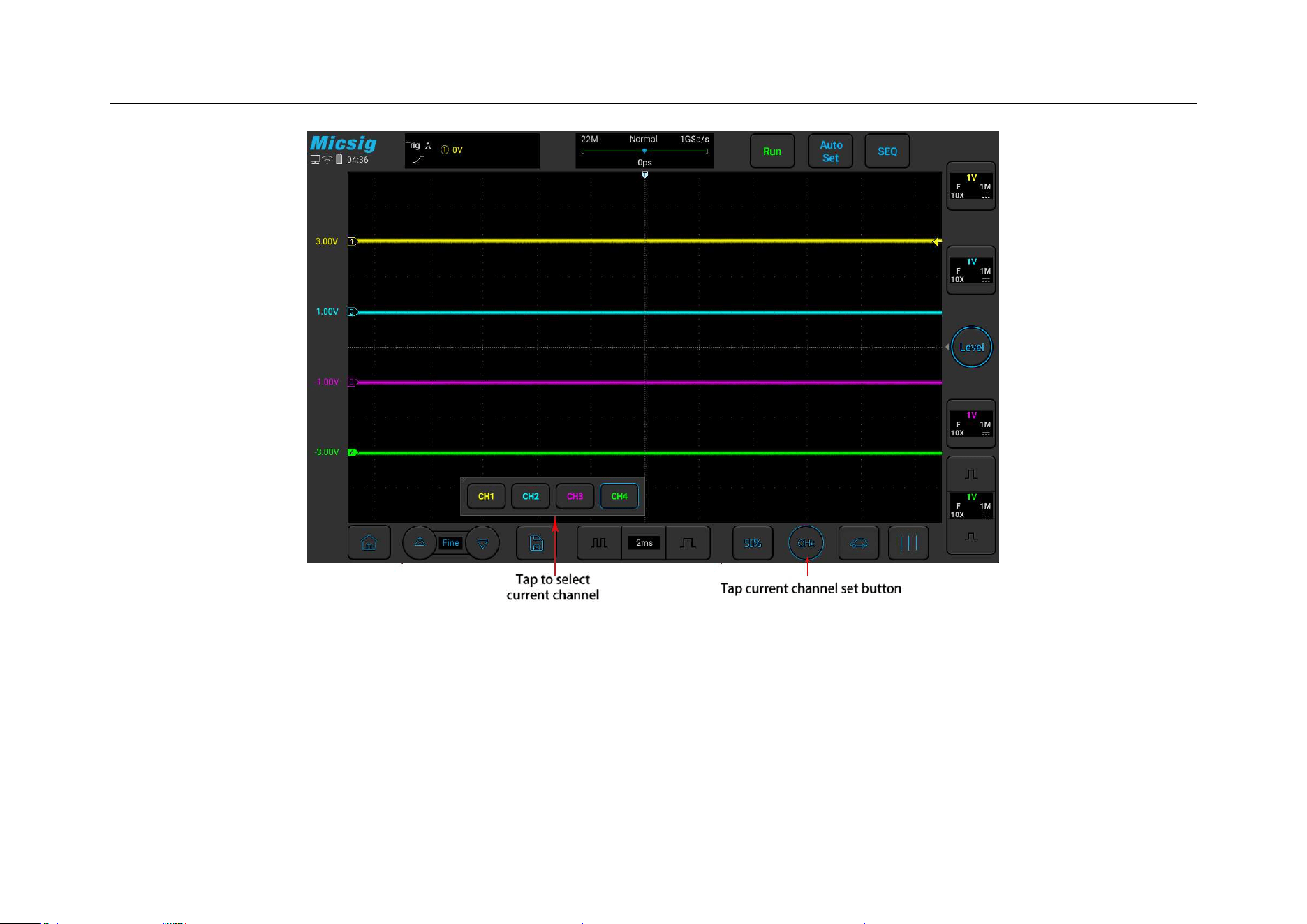
Task: Tap the 1GSa/s sample rate readout
Action: click(695, 140)
